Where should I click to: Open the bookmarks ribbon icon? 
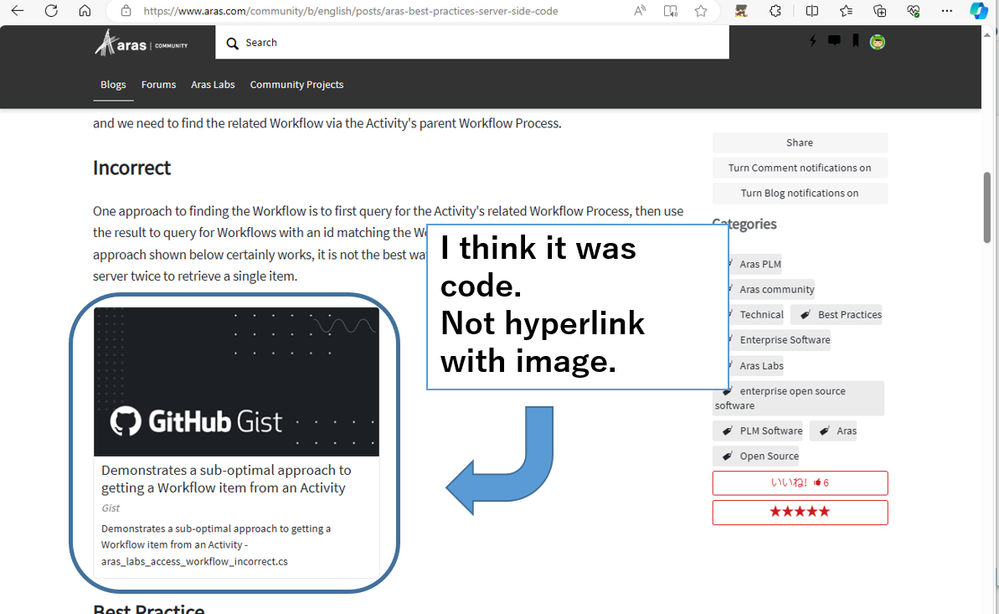pyautogui.click(x=856, y=41)
